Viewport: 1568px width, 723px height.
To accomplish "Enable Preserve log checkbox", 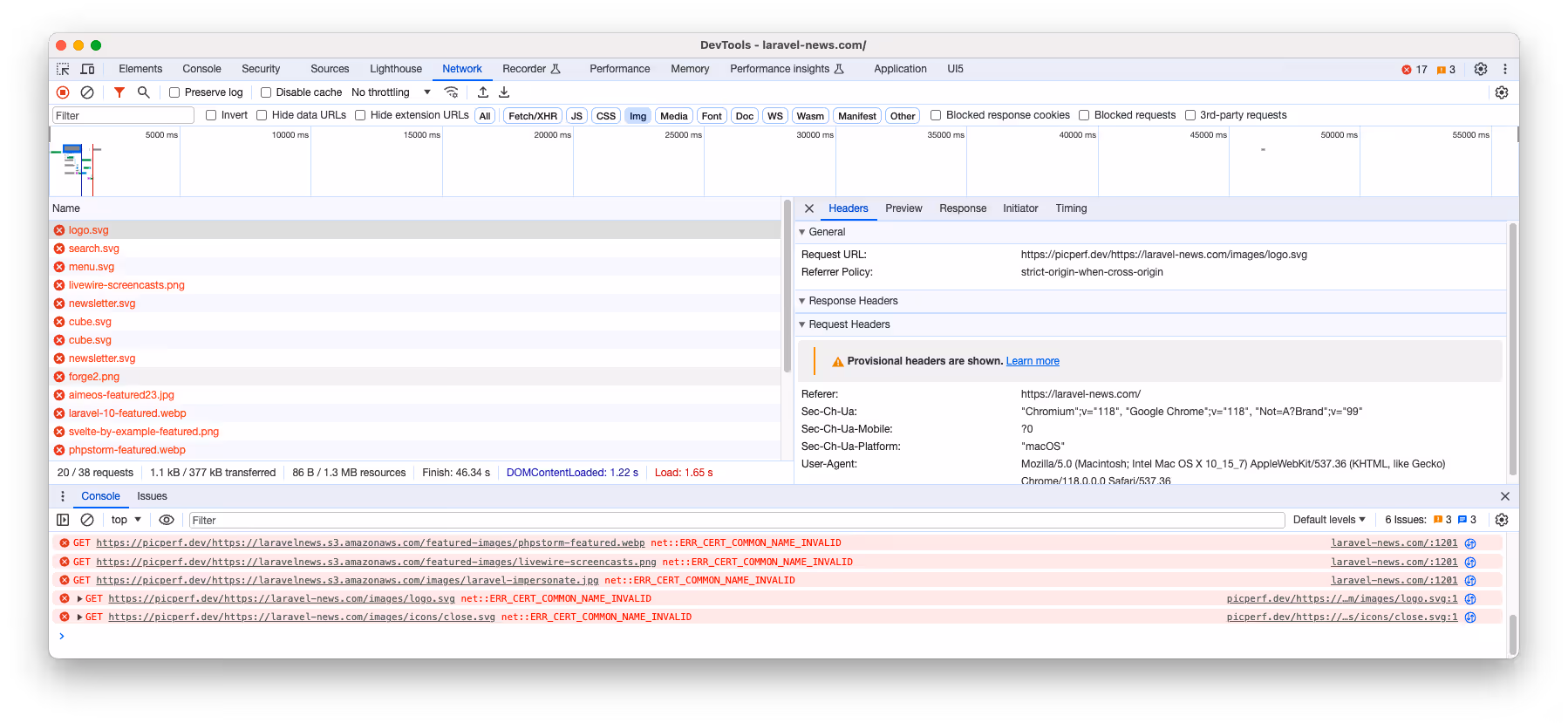I will pyautogui.click(x=174, y=92).
